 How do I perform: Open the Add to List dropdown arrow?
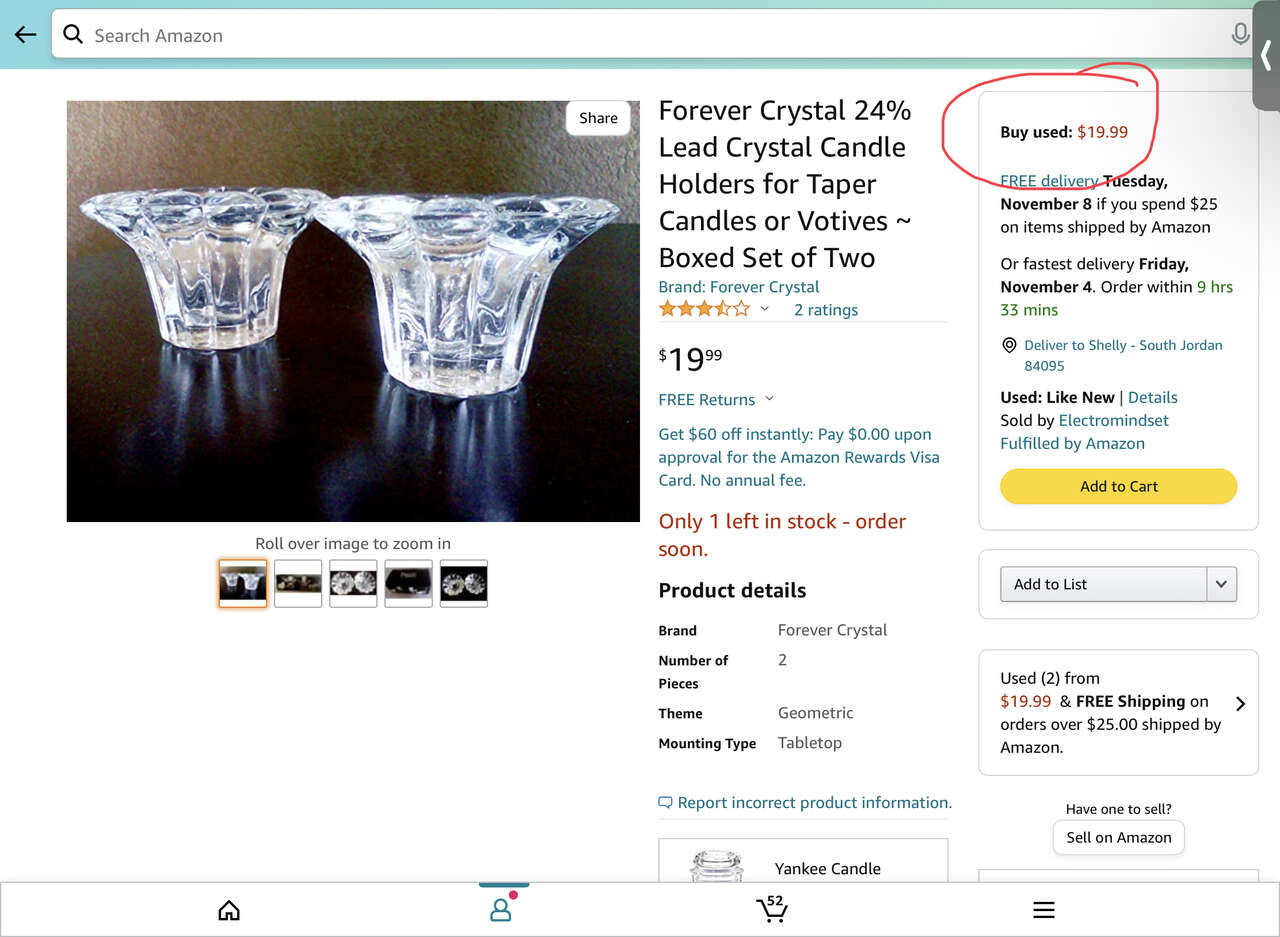(1221, 584)
